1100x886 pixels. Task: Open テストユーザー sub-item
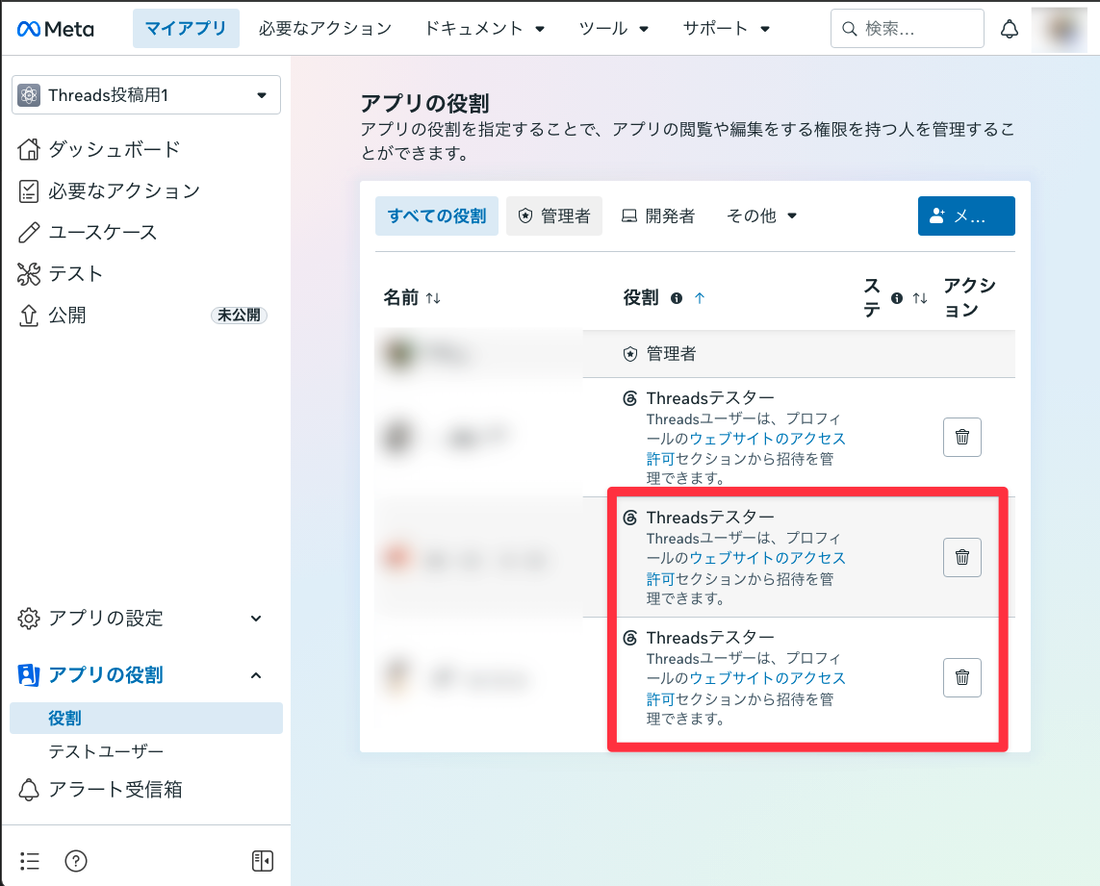(105, 751)
